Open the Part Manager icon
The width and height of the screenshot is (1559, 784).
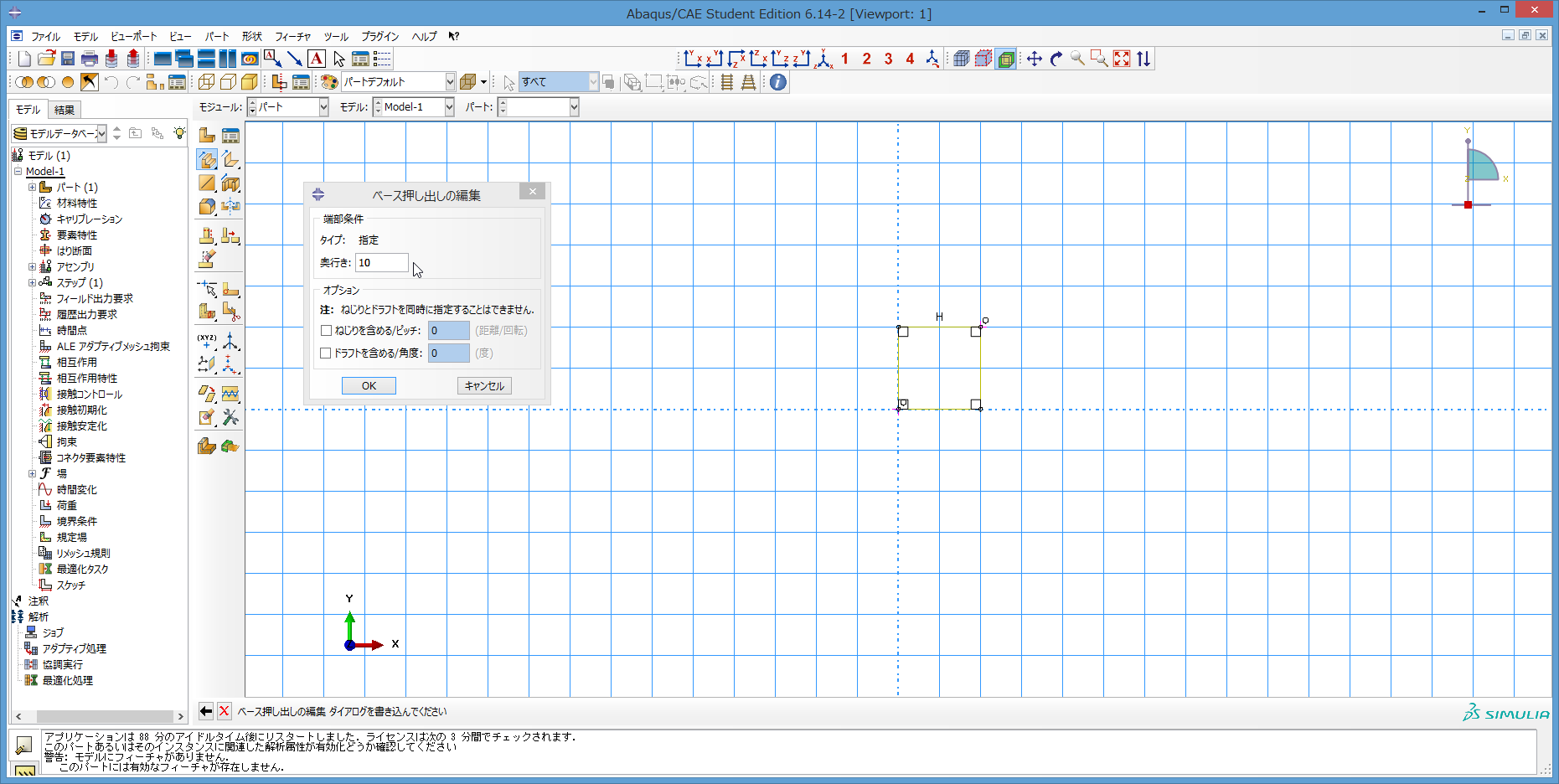tap(230, 136)
